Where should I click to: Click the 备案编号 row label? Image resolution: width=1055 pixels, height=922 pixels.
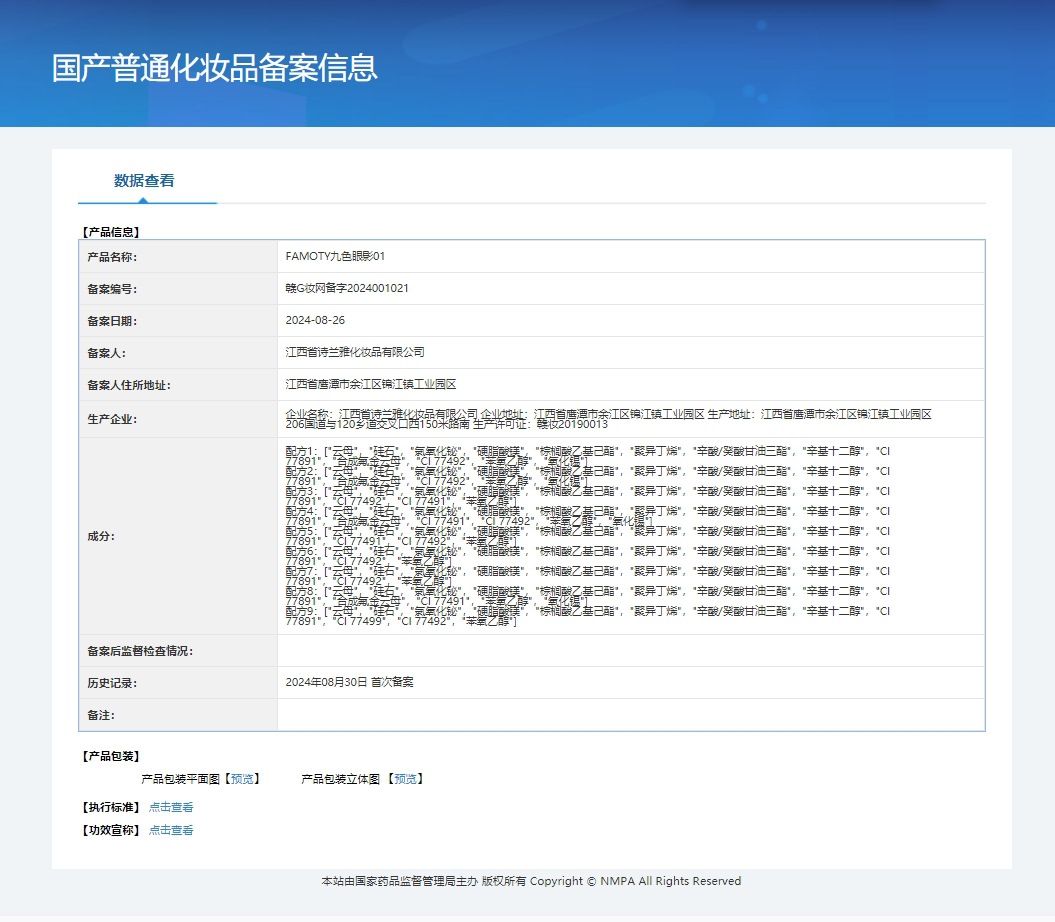(112, 289)
